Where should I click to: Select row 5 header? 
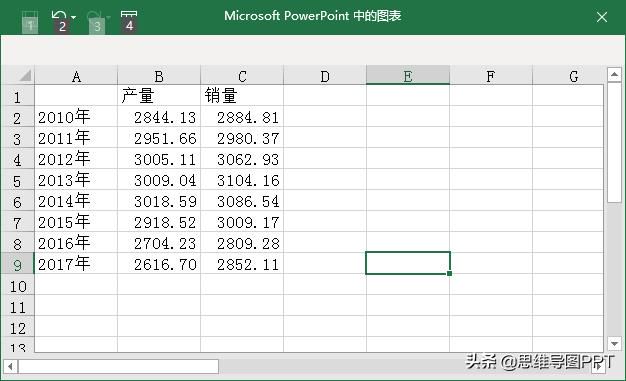pyautogui.click(x=18, y=180)
